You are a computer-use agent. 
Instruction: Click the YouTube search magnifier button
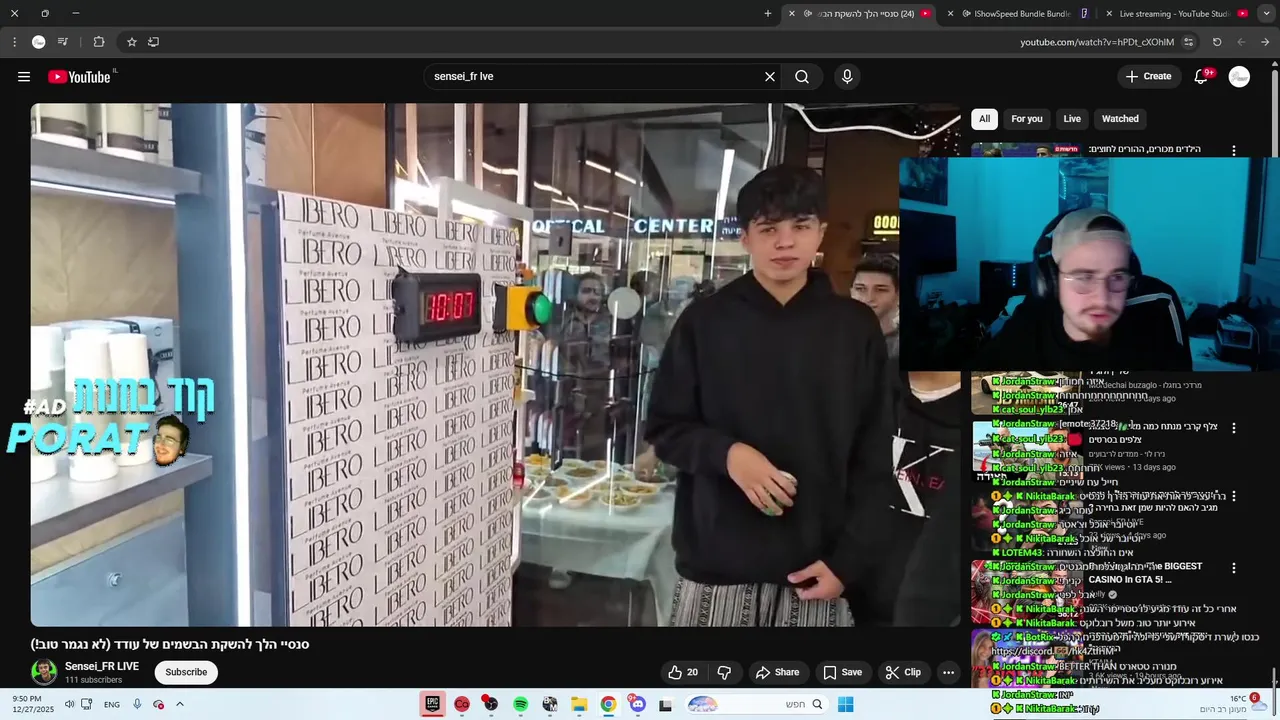(x=802, y=77)
